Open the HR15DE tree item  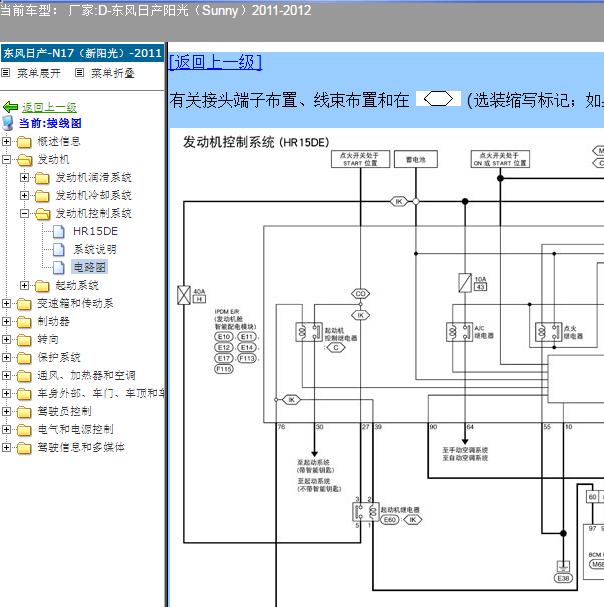(x=95, y=231)
